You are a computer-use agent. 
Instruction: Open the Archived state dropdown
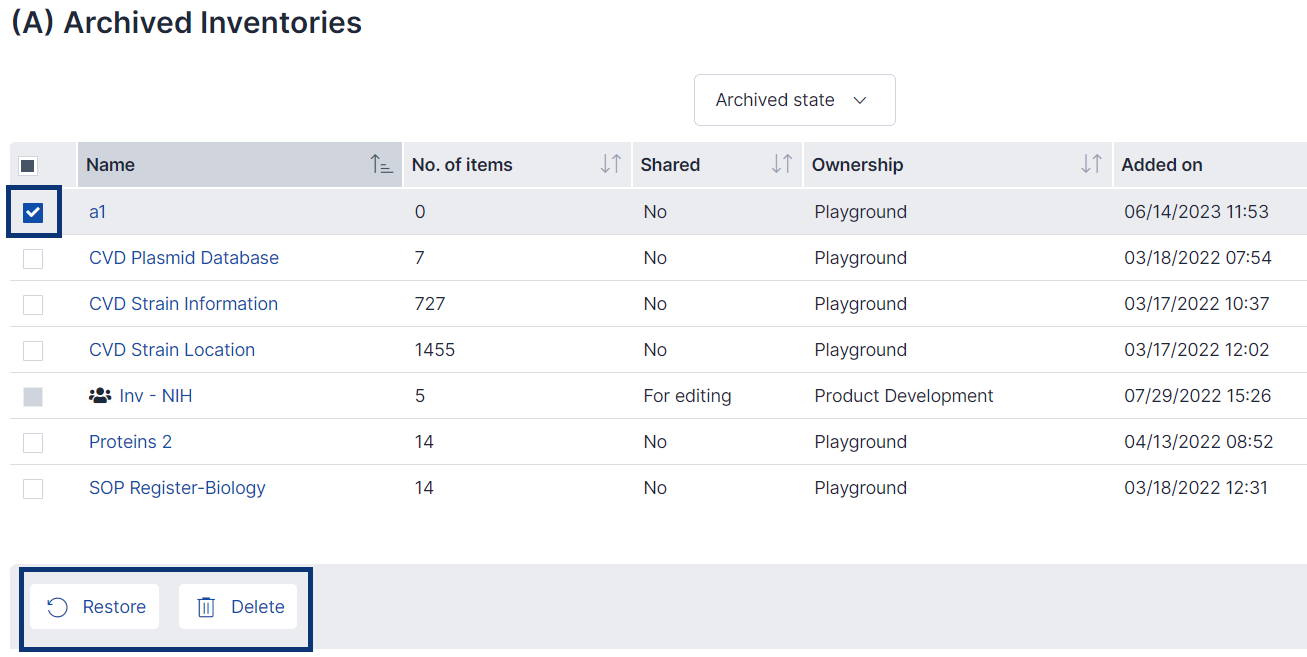794,100
